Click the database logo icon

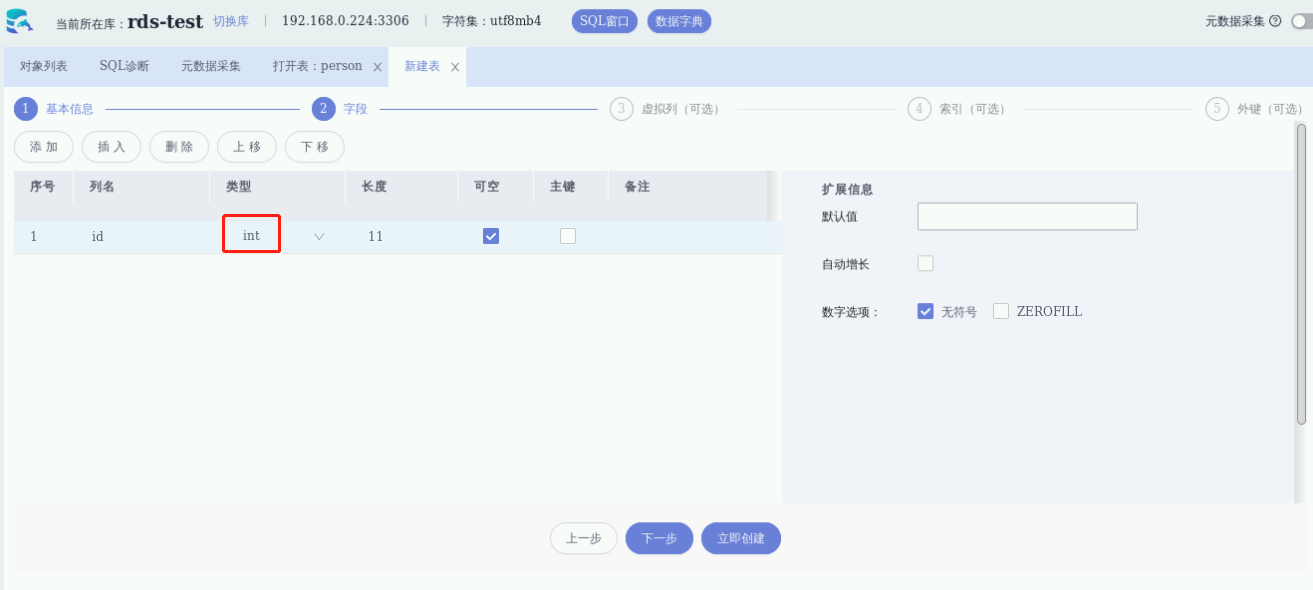tap(19, 20)
